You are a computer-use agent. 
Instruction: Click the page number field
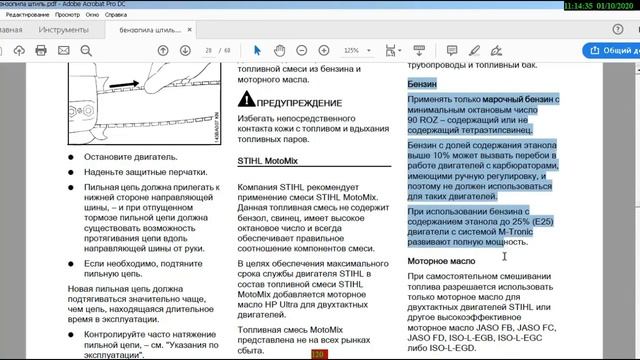tap(209, 51)
